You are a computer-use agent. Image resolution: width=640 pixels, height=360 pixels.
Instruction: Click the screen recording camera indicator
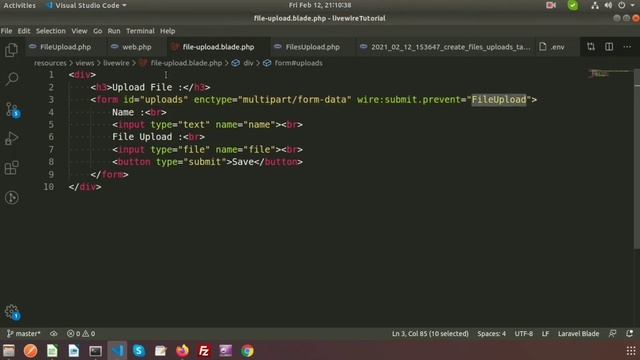point(551,5)
